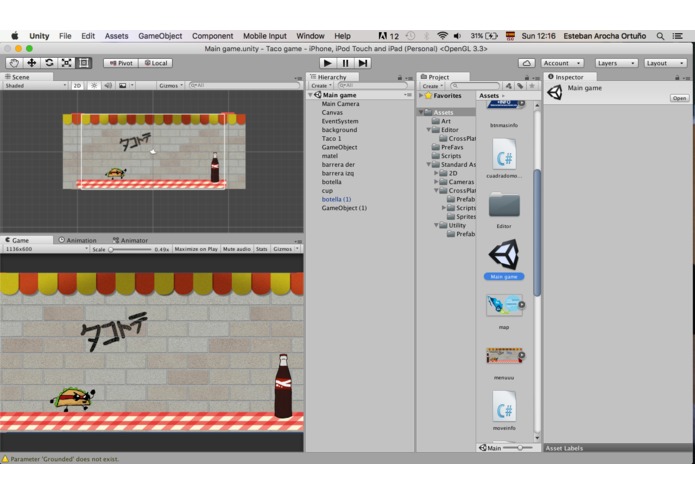695x494 pixels.
Task: Open the Assets menu
Action: (116, 36)
